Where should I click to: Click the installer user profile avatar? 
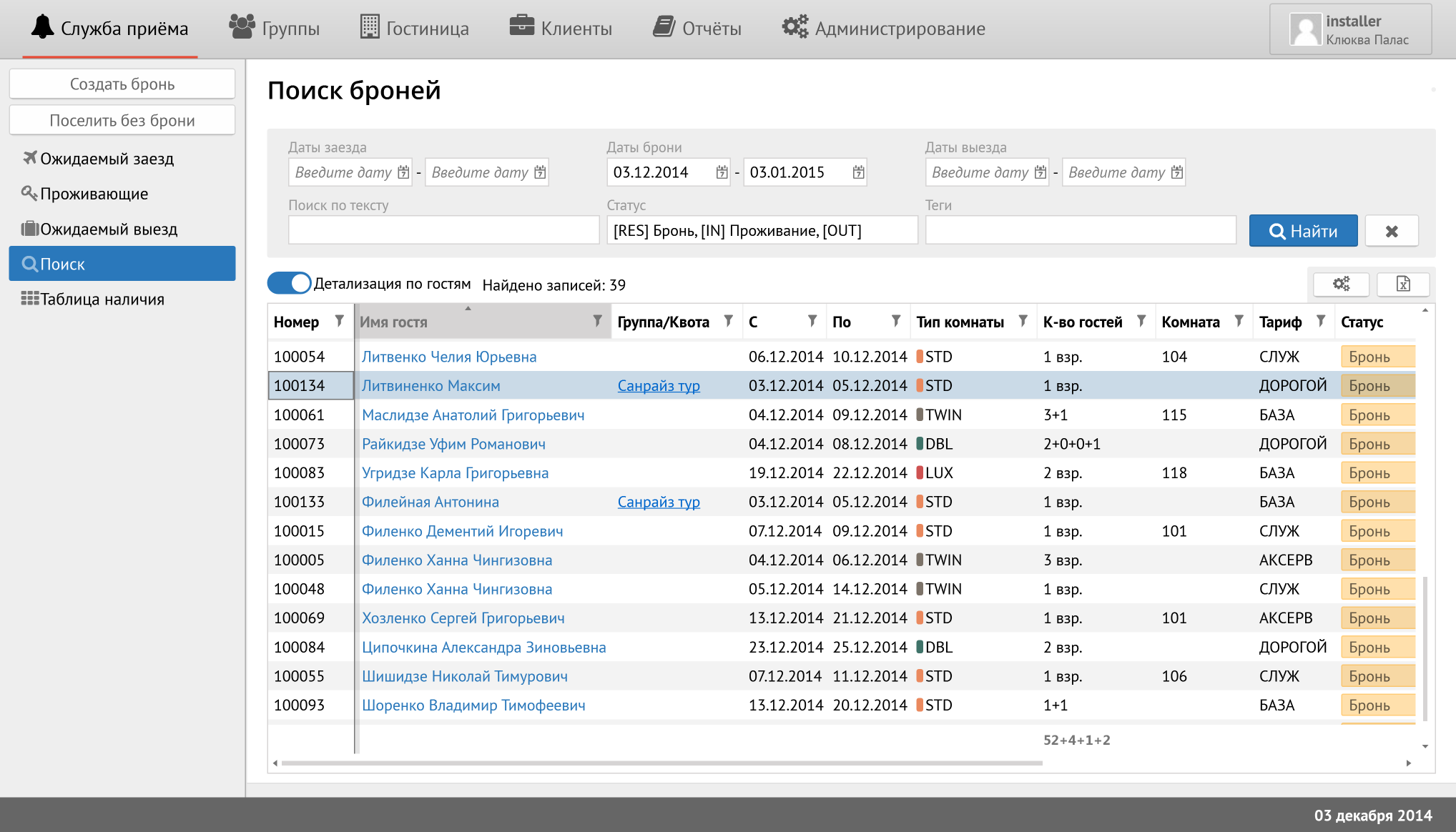pyautogui.click(x=1305, y=30)
